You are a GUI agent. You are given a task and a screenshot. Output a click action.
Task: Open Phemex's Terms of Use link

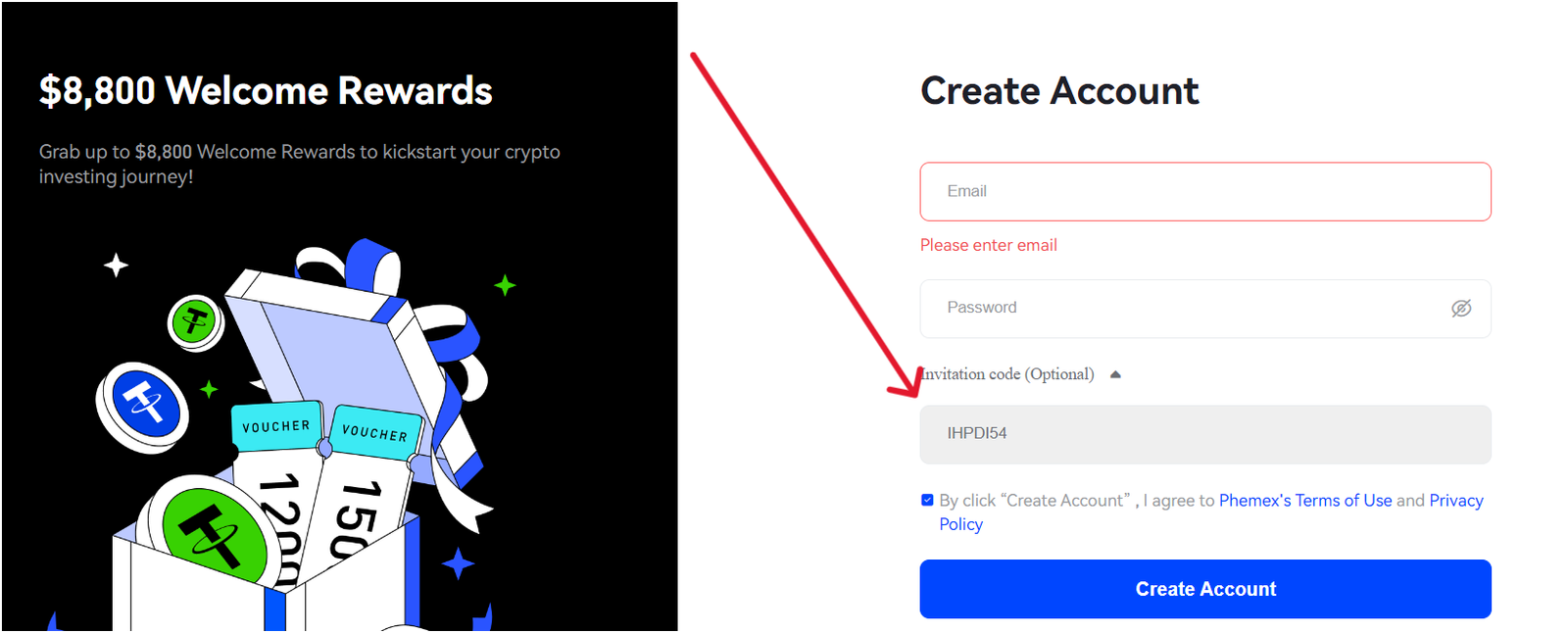point(1304,501)
